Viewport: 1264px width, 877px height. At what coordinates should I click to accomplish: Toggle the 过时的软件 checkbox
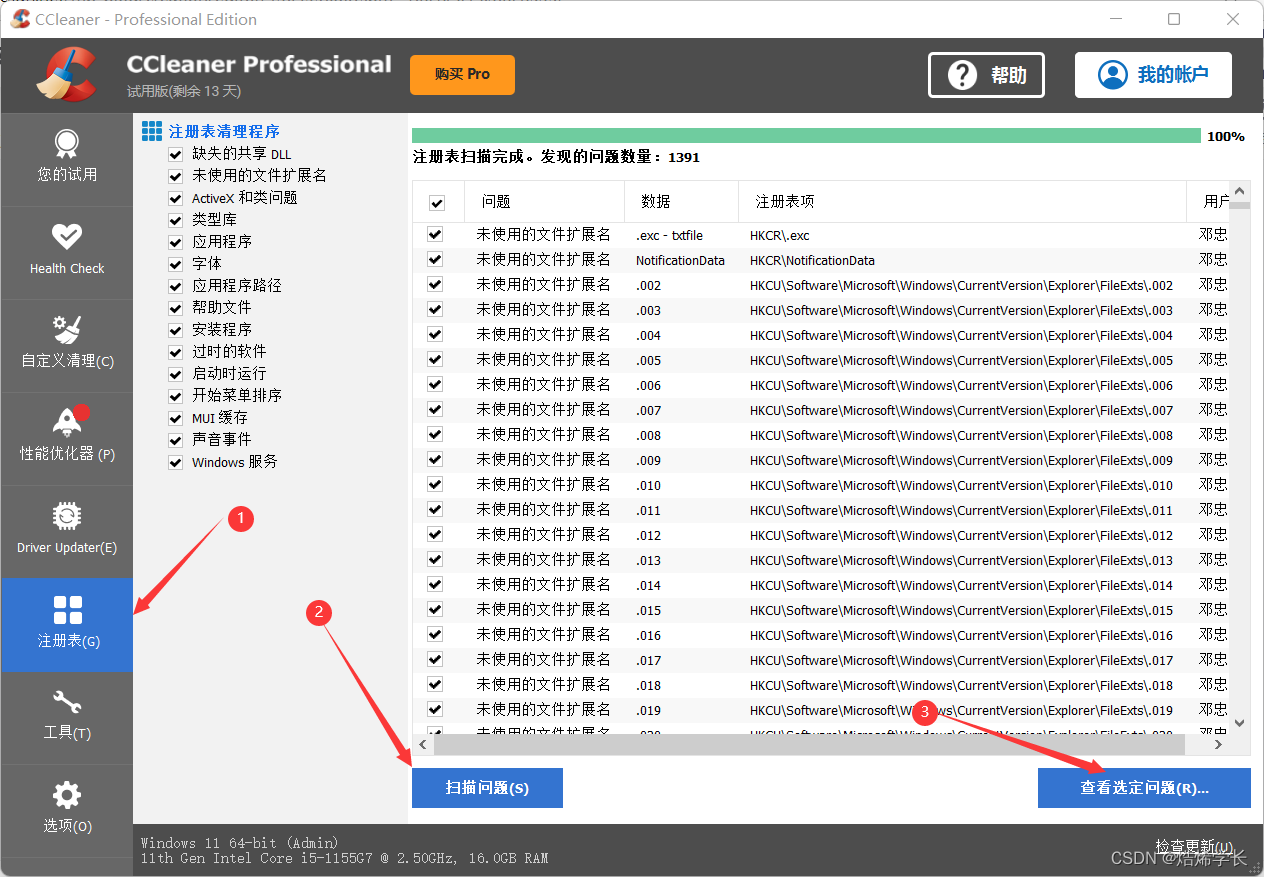point(176,352)
